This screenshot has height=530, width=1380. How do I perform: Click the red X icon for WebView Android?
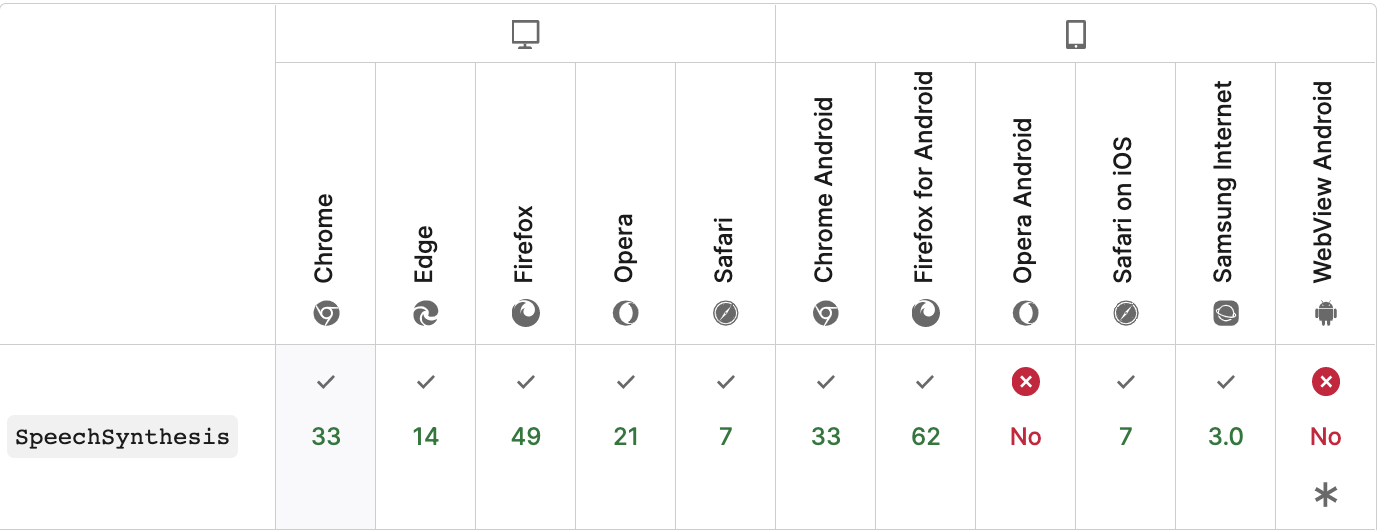1326,381
